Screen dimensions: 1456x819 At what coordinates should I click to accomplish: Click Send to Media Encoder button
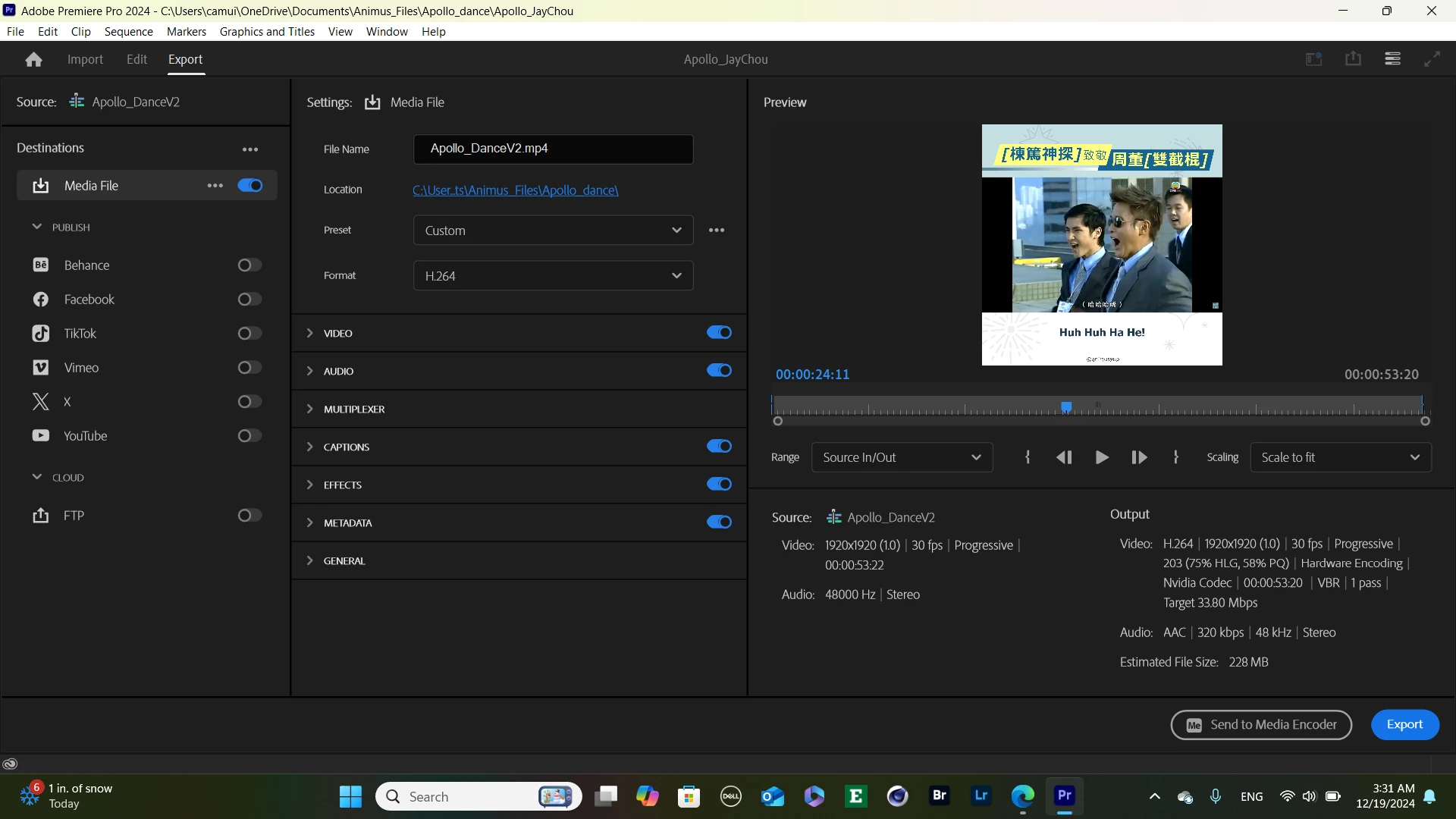coord(1260,725)
